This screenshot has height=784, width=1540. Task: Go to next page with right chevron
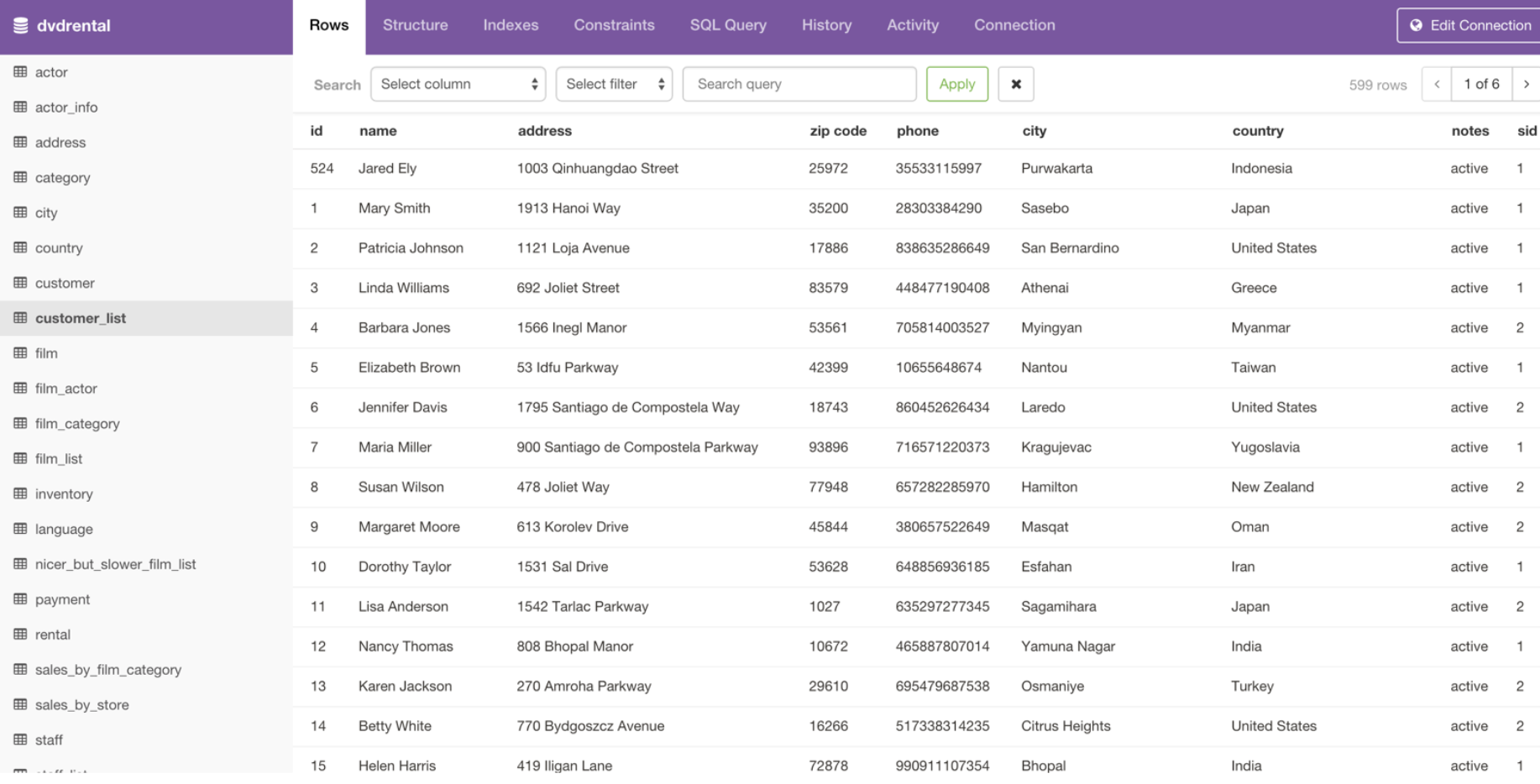1527,84
